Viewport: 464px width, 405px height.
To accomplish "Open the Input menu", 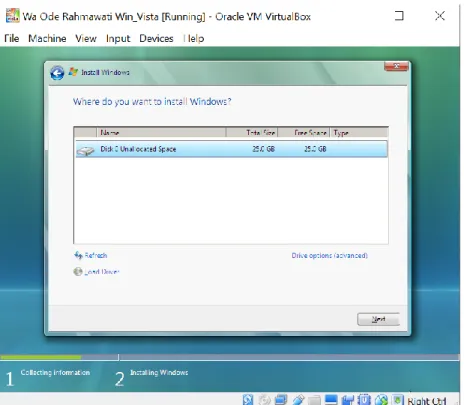I will [x=118, y=39].
